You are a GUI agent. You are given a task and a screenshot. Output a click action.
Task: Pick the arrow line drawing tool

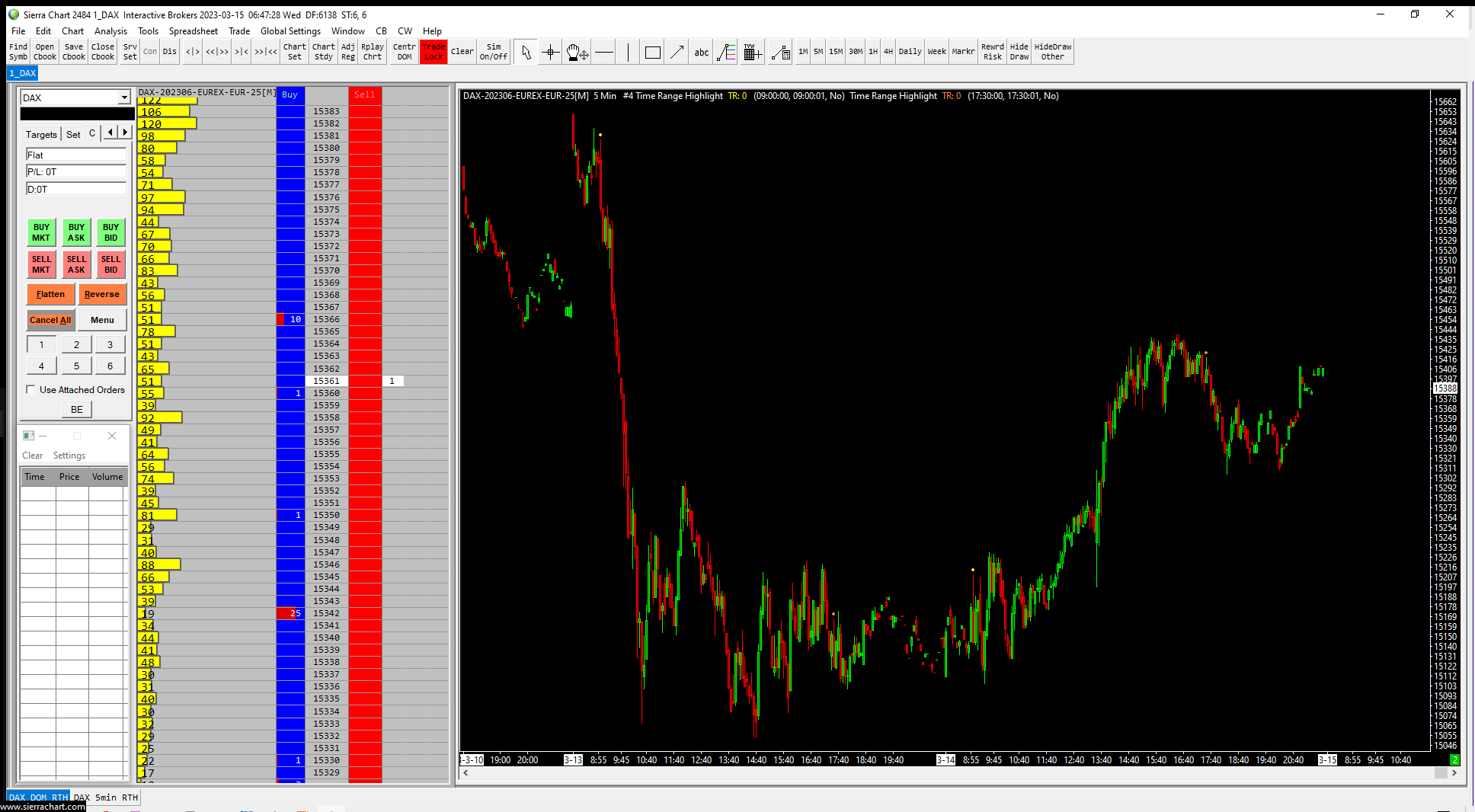coord(677,52)
